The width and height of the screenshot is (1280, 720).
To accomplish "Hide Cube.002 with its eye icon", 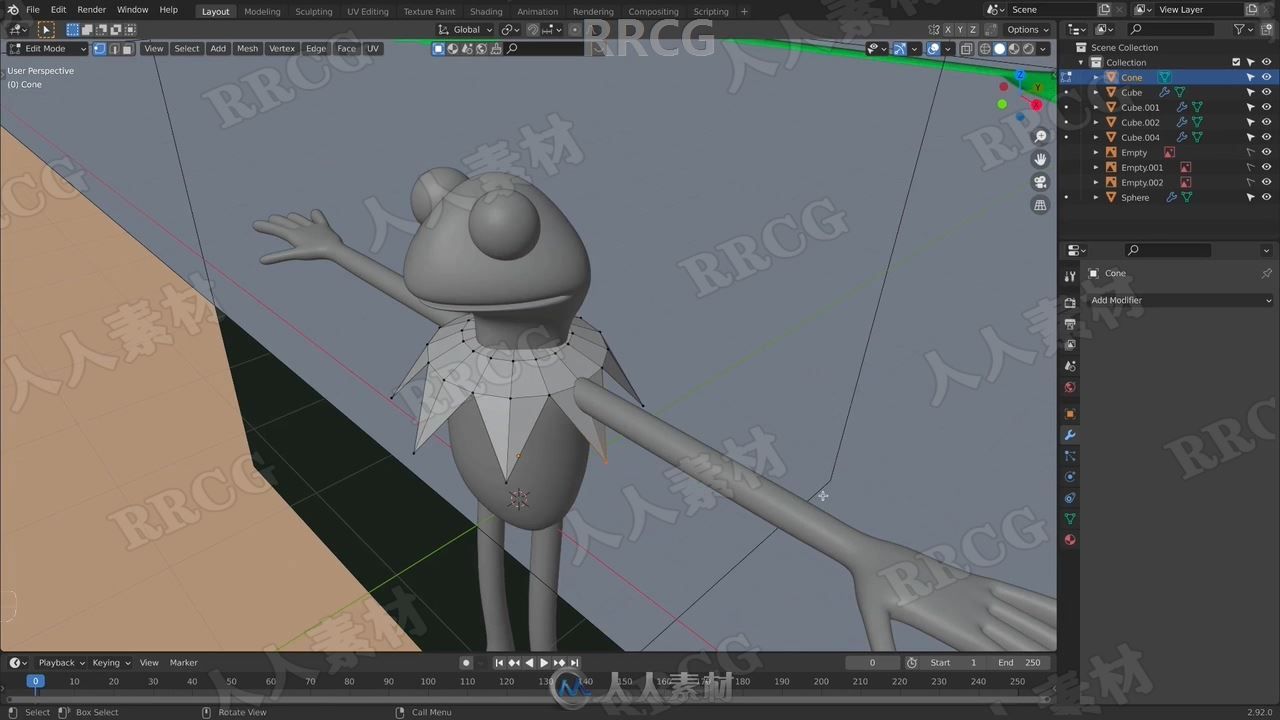I will point(1266,122).
